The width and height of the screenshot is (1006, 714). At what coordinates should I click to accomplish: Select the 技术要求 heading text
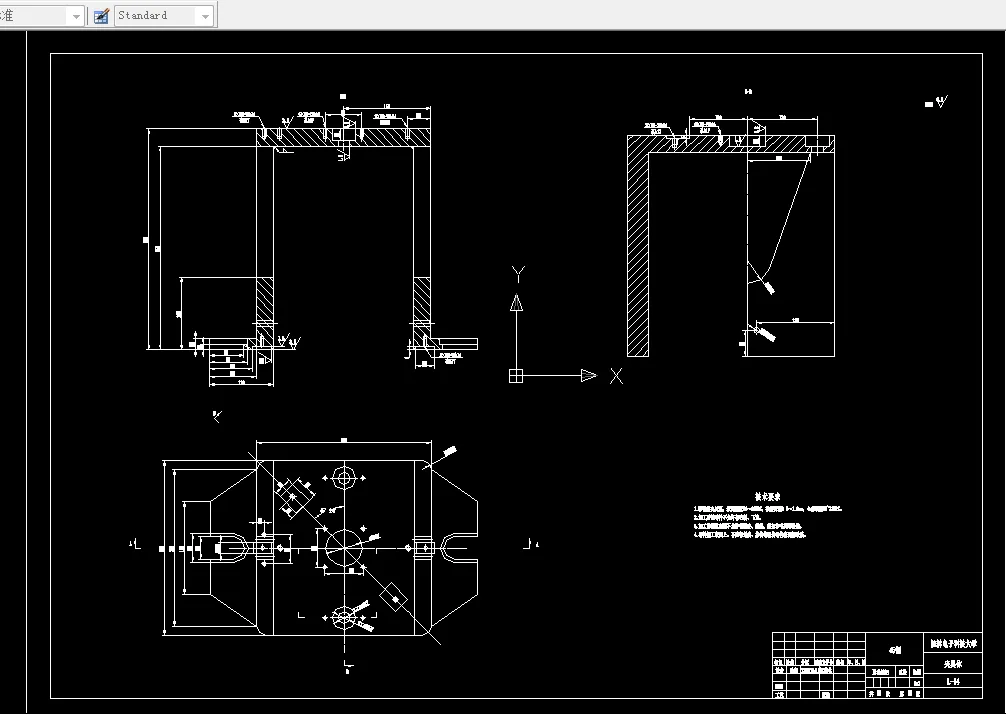click(767, 497)
